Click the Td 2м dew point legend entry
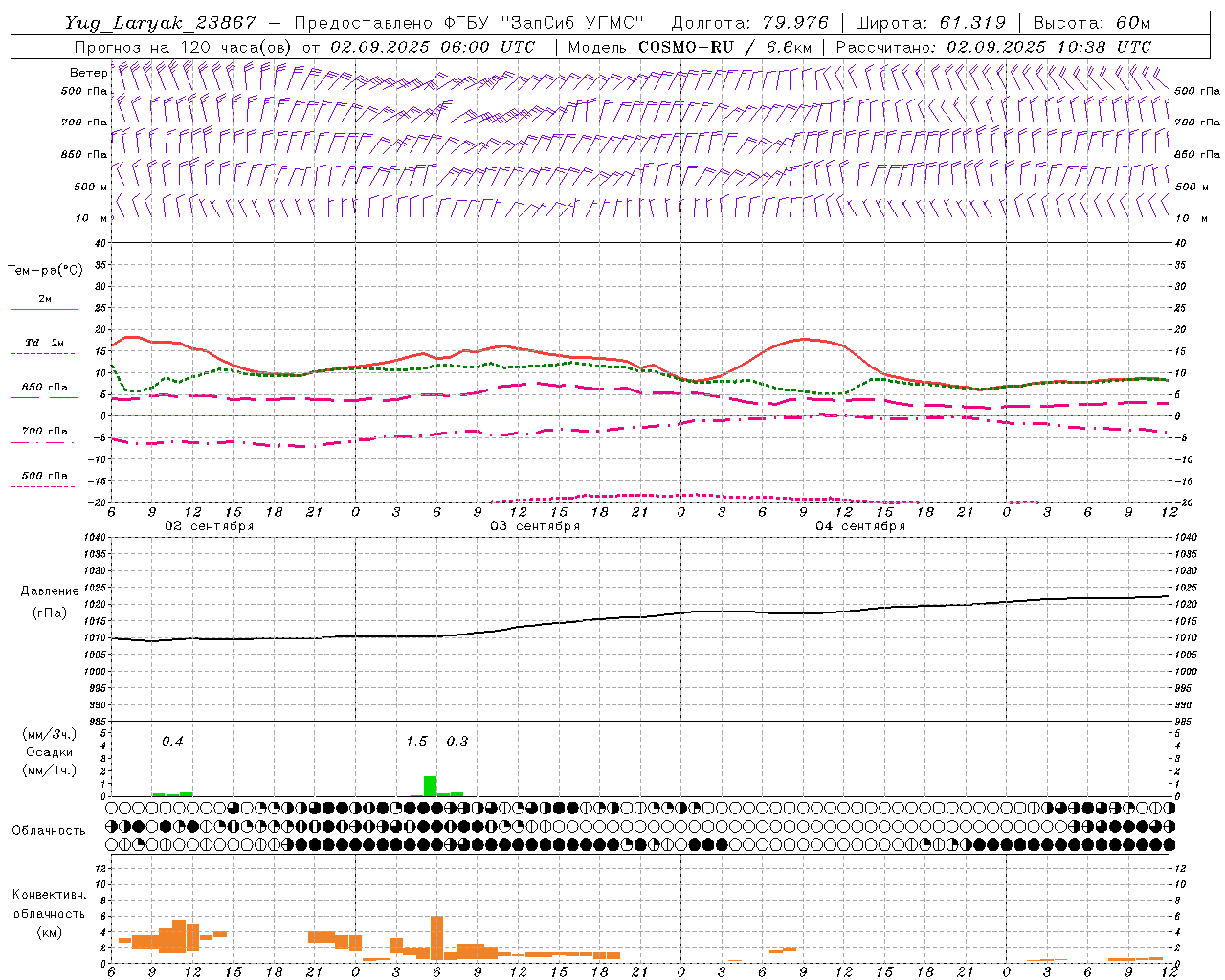Screen dimensions: 1225x980 [x=45, y=343]
